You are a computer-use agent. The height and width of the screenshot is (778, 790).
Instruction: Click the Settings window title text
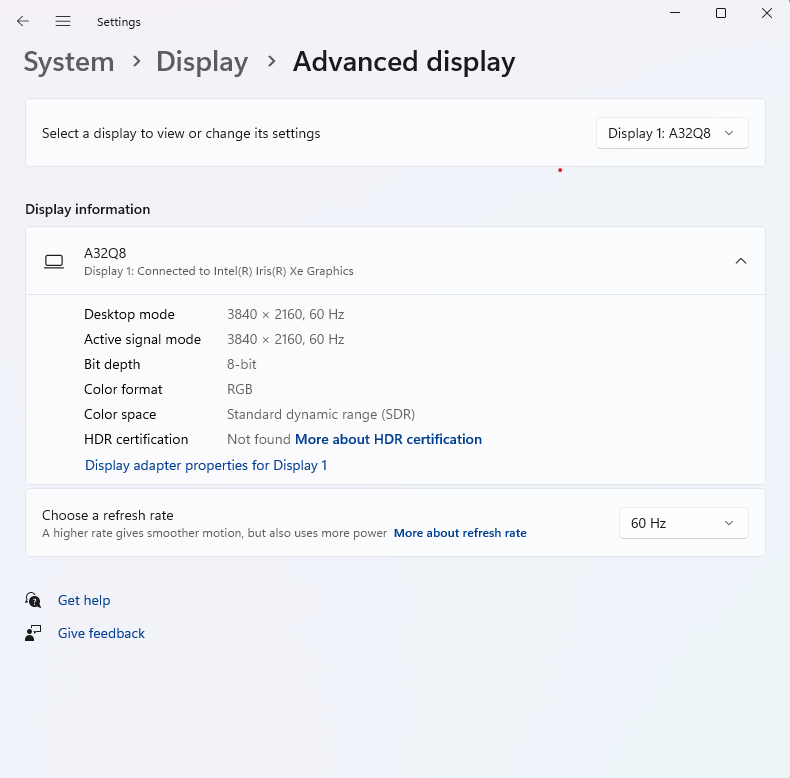tap(119, 22)
